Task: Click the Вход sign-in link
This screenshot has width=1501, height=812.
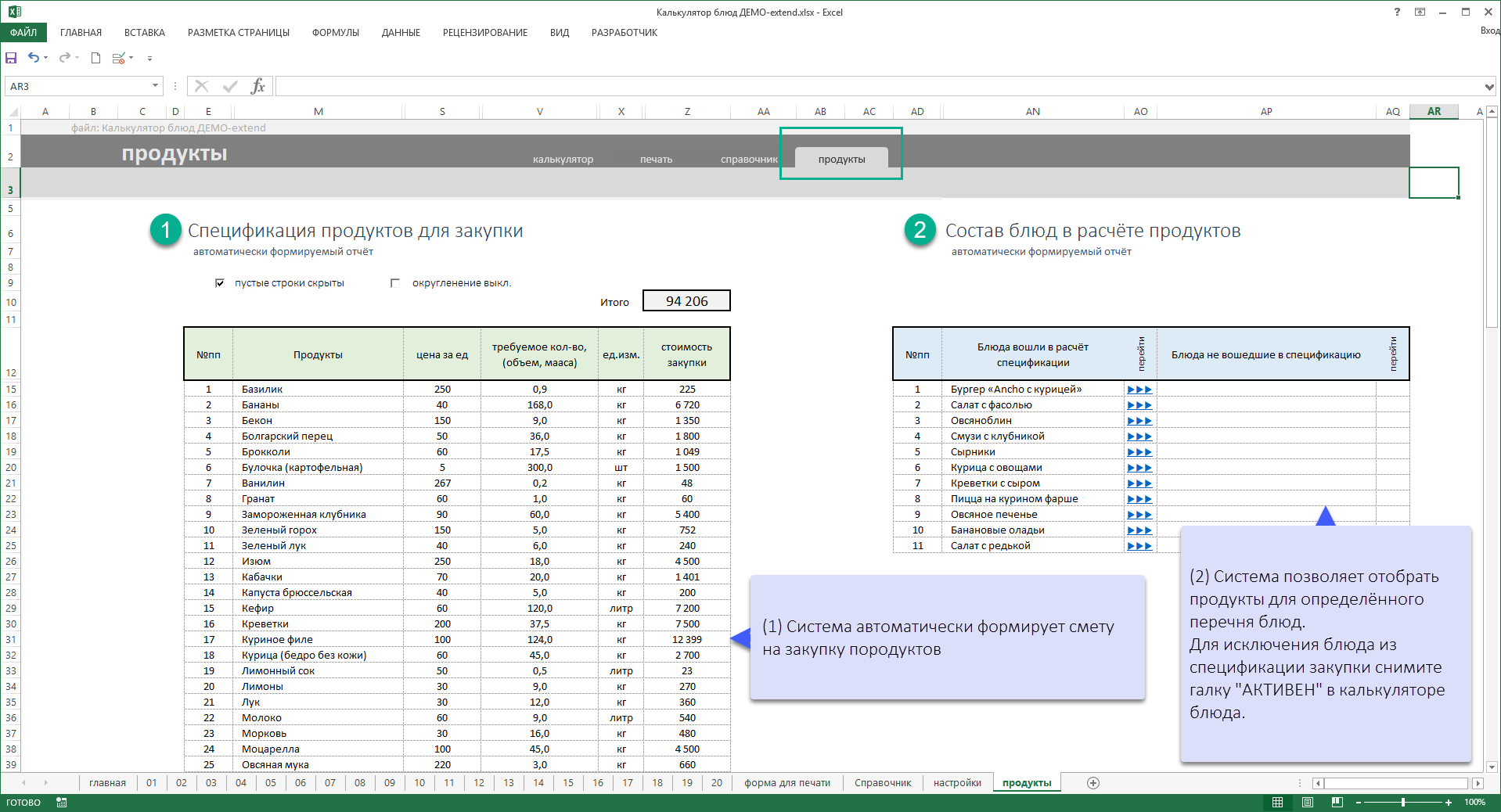Action: click(x=1489, y=31)
